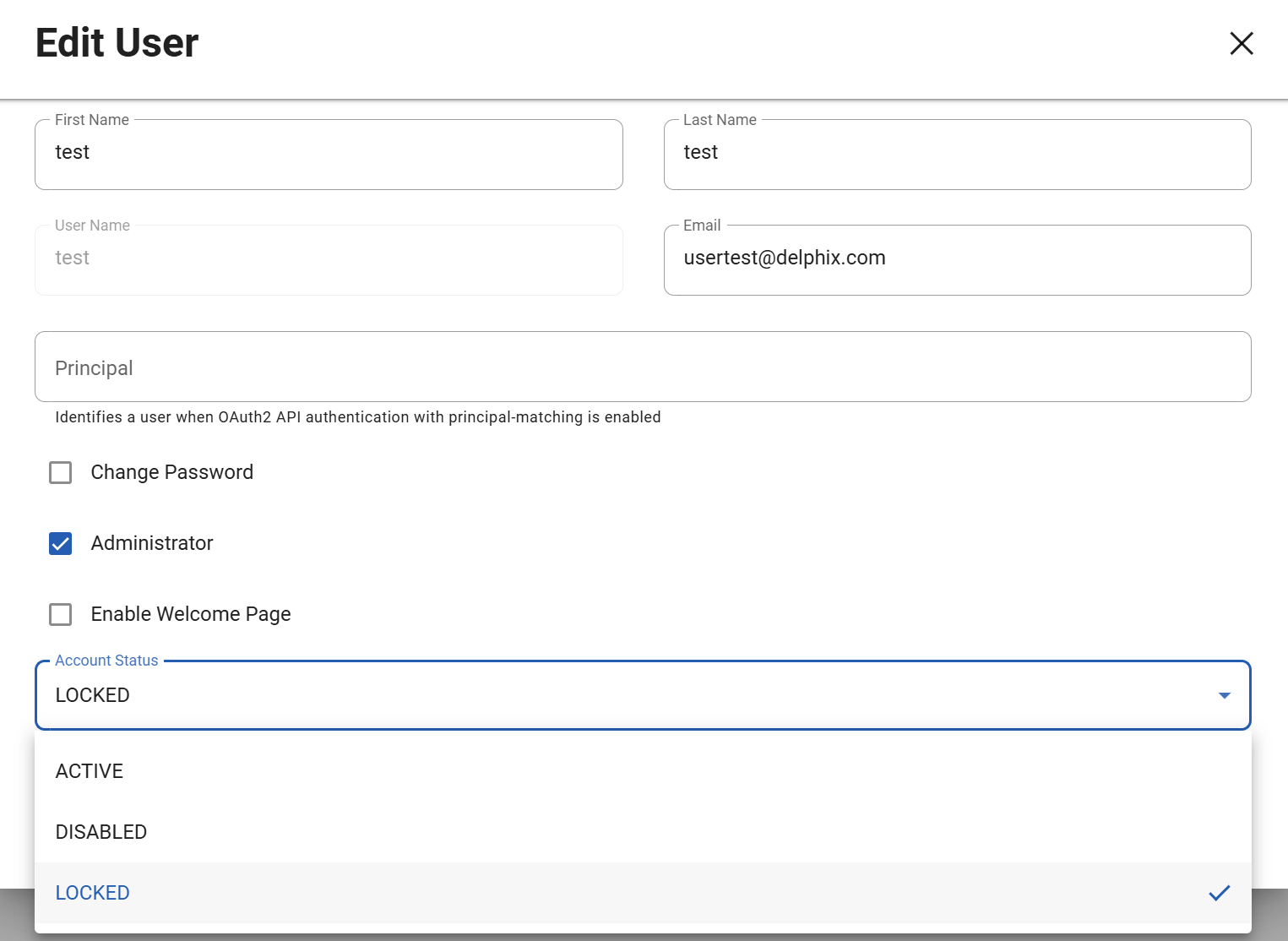
Task: Click the First Name input field
Action: pyautogui.click(x=329, y=154)
